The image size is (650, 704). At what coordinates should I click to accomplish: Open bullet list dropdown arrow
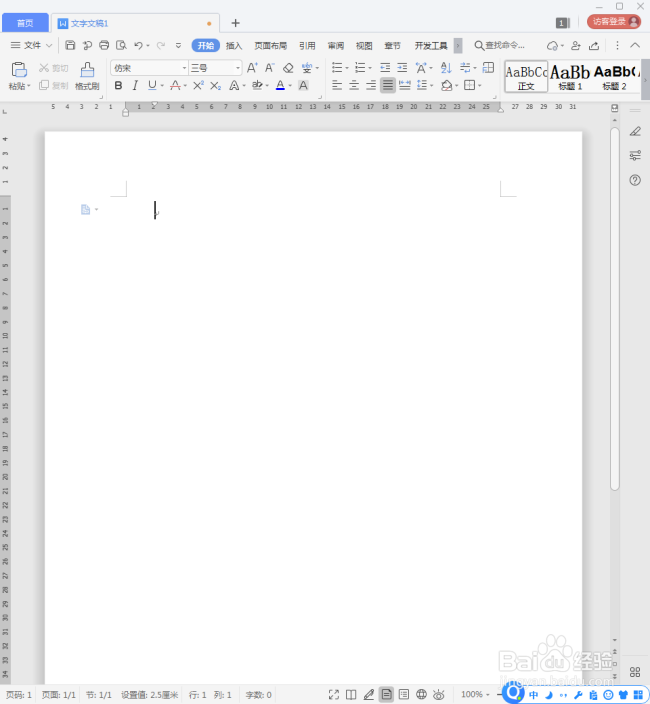pos(347,68)
